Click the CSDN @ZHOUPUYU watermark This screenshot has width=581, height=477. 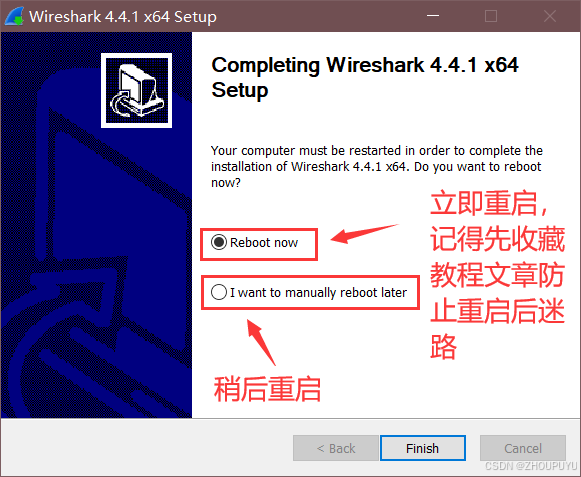531,466
